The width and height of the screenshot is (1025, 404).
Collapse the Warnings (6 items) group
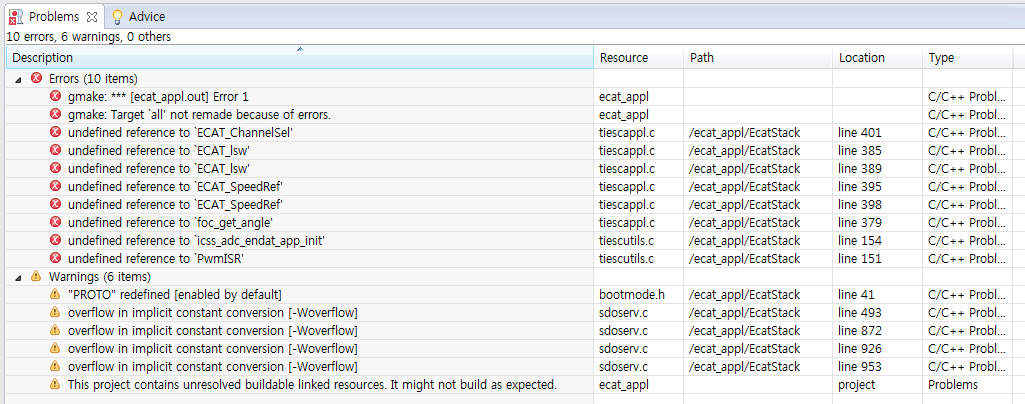(19, 277)
